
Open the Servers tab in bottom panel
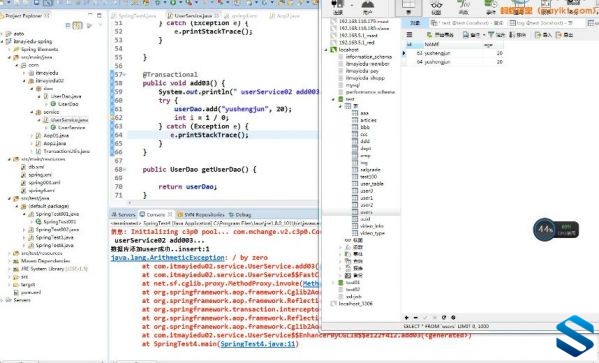123,215
